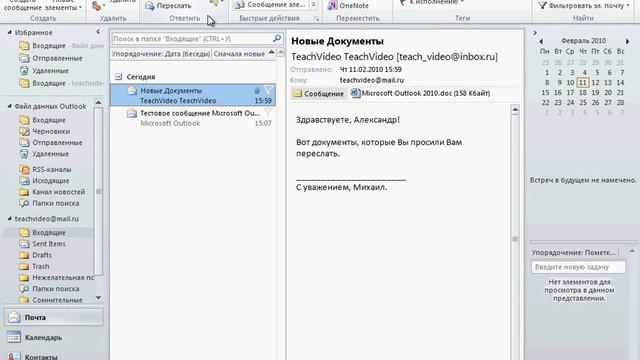
Task: Flag the Новые Документы message
Action: pos(268,91)
